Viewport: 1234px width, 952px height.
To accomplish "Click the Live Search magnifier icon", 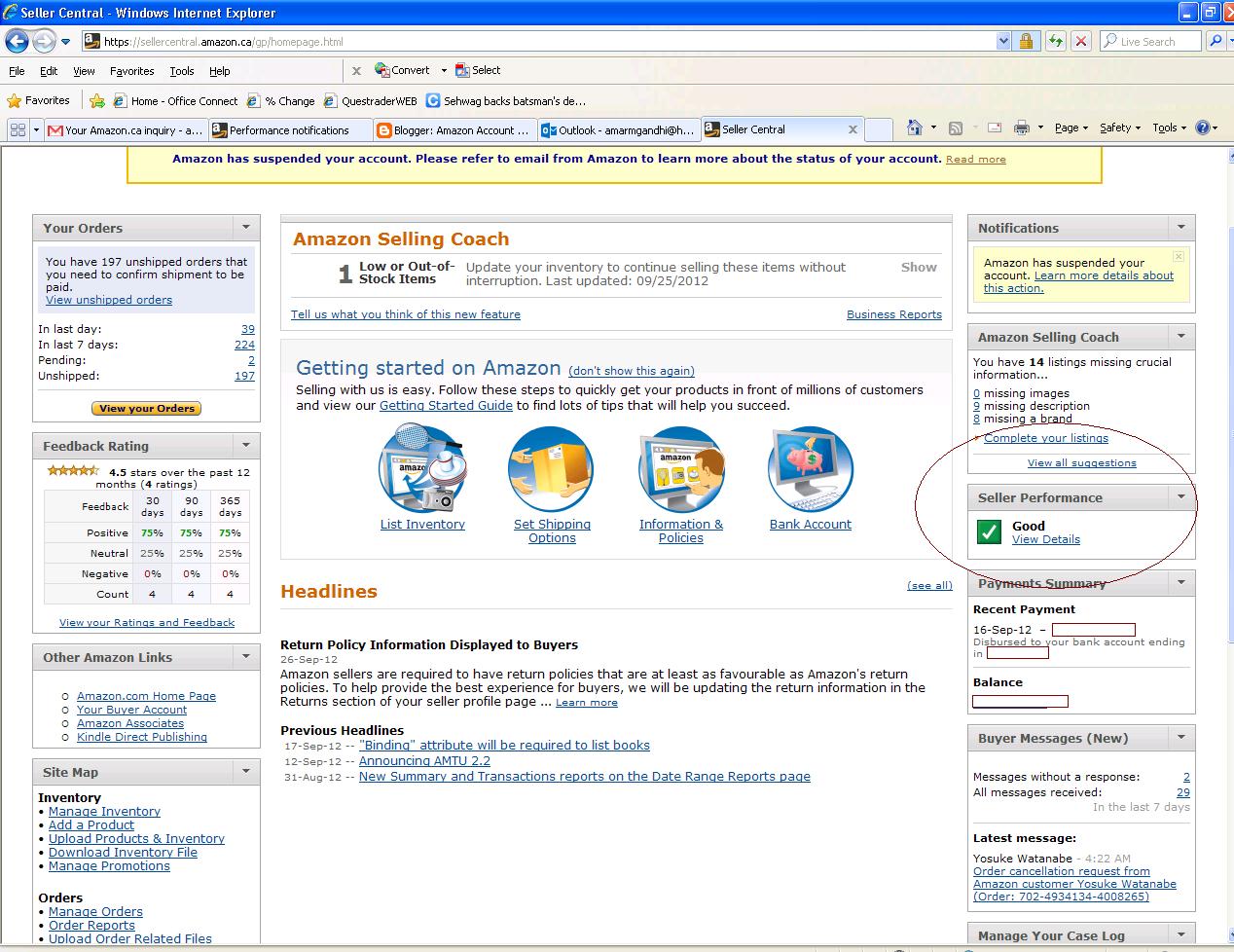I will 1217,40.
